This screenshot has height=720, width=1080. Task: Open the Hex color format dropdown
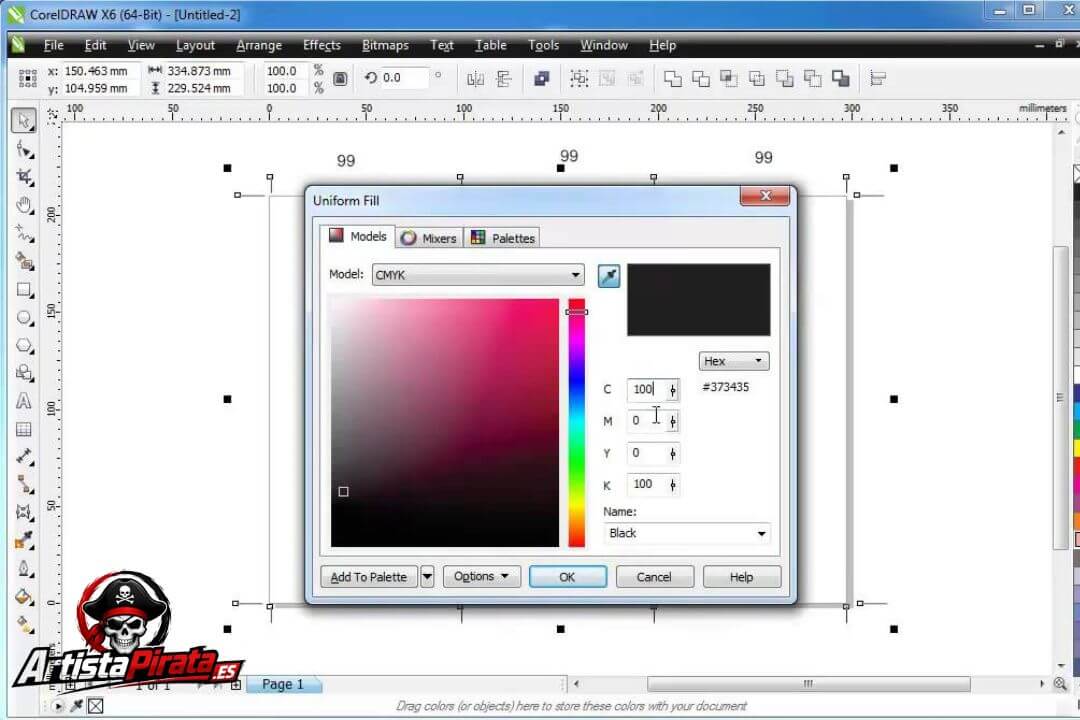point(734,361)
